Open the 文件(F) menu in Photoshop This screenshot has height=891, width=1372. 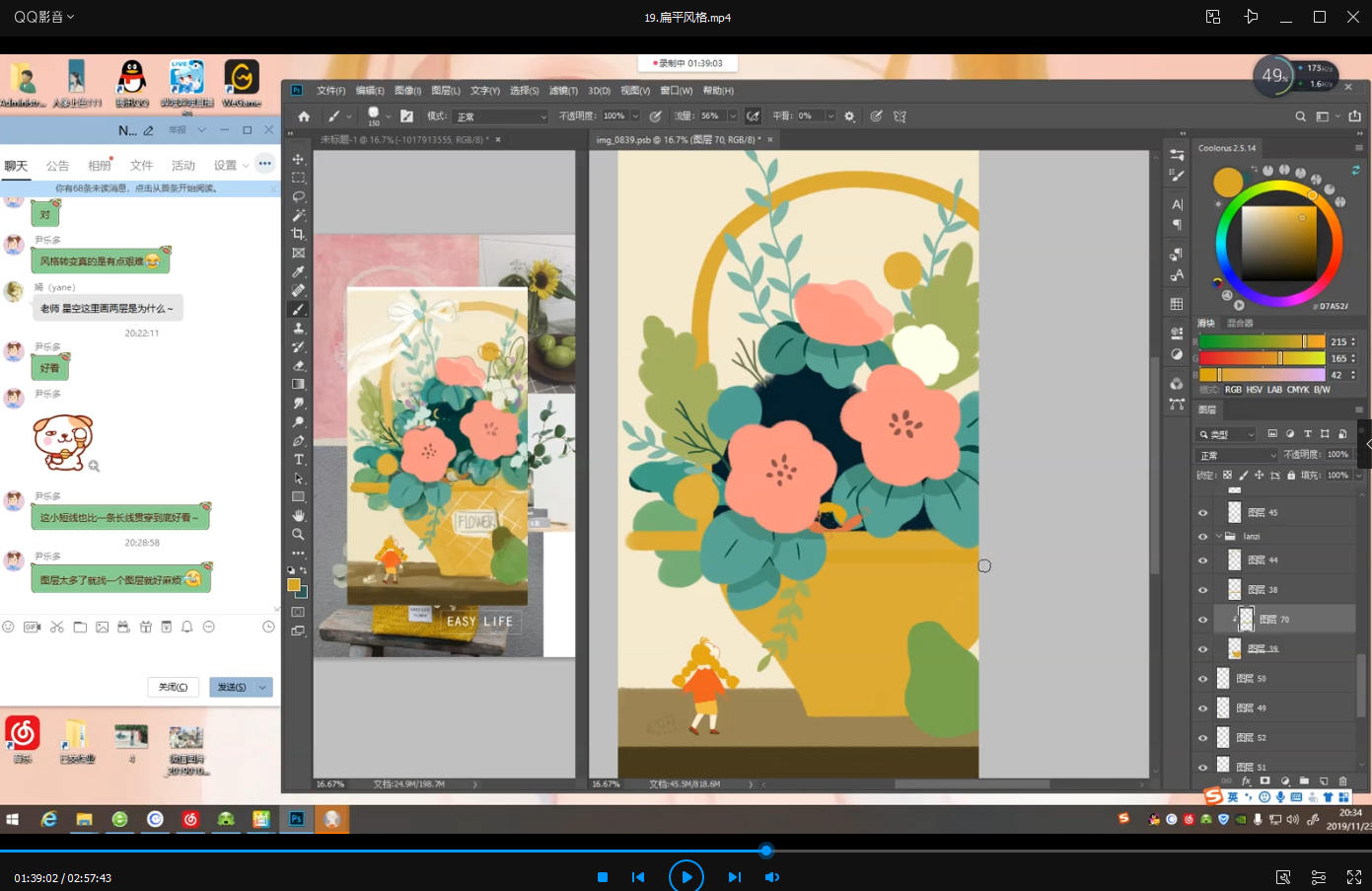[x=330, y=91]
